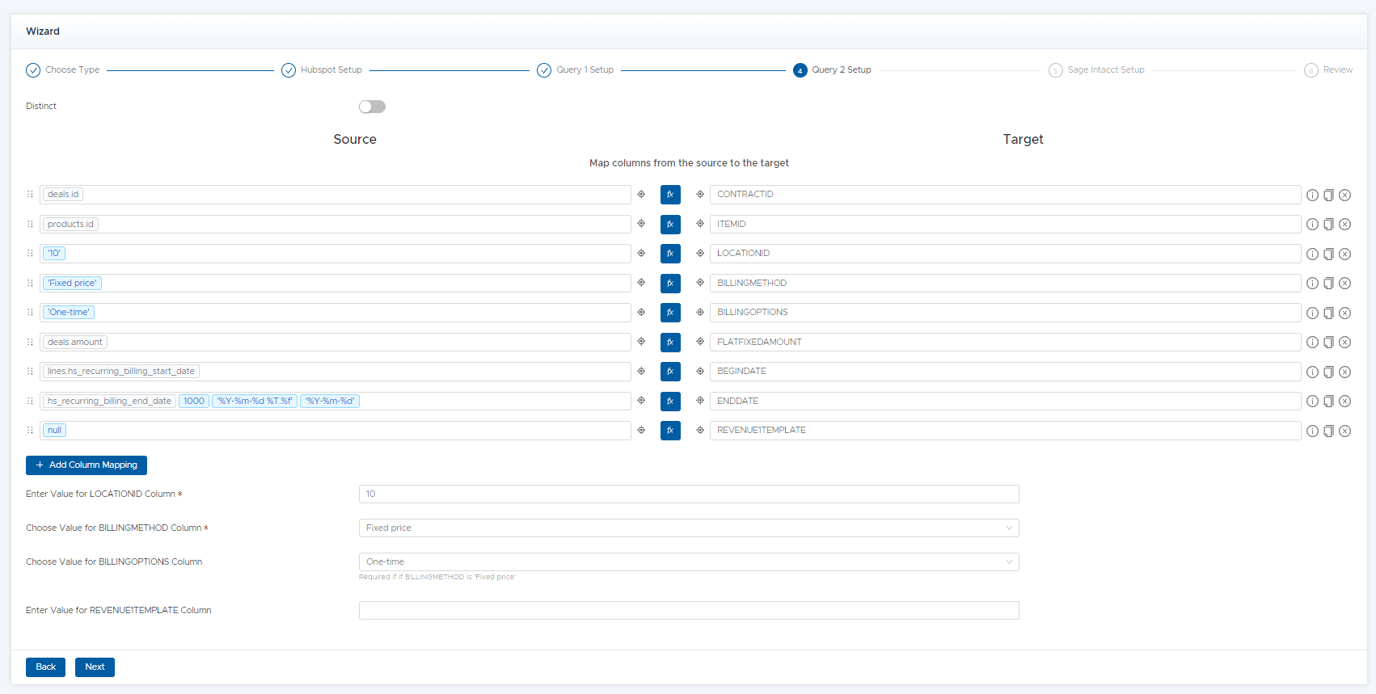The width and height of the screenshot is (1376, 694).
Task: Click the CONTRACTID target field
Action: [x=1005, y=194]
